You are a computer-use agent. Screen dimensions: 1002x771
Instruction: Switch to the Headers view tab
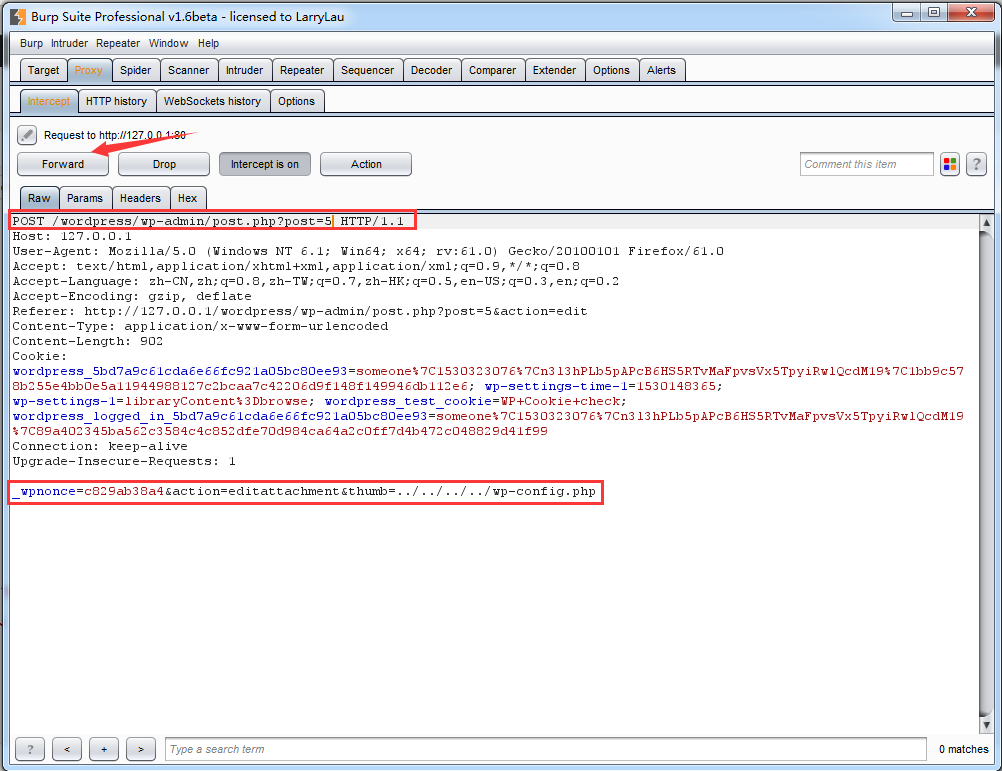140,198
